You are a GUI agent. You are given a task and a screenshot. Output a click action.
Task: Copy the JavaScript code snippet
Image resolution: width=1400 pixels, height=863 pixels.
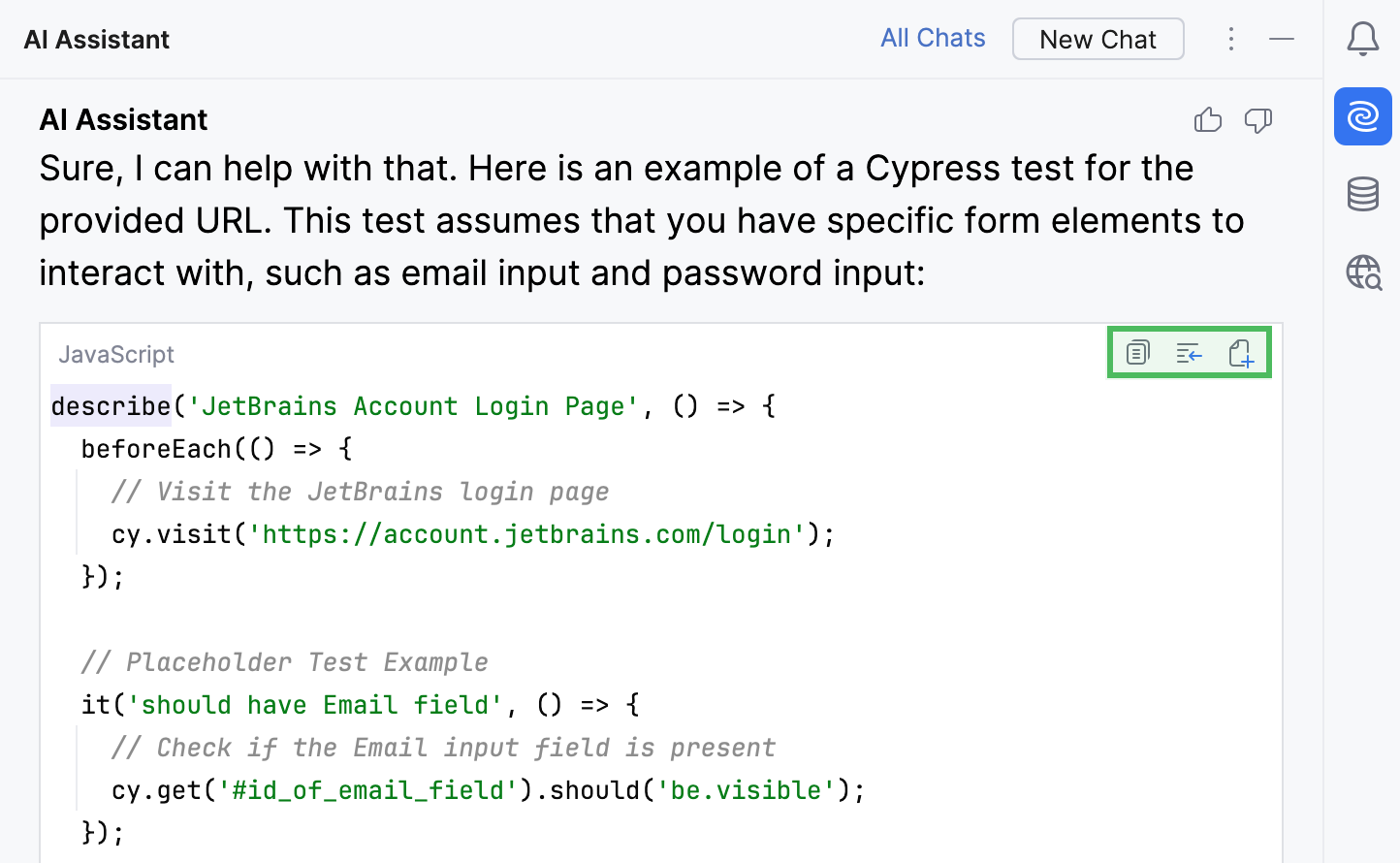(x=1138, y=353)
